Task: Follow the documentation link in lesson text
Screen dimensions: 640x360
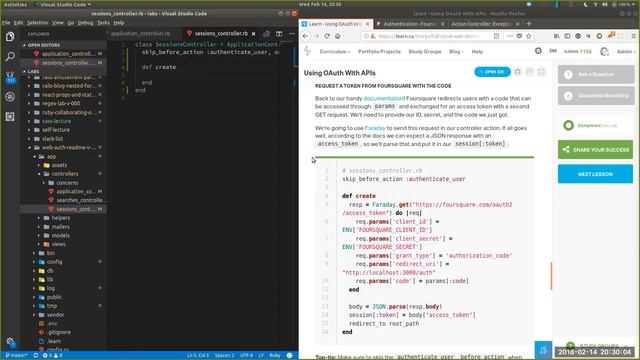Action: tap(384, 98)
